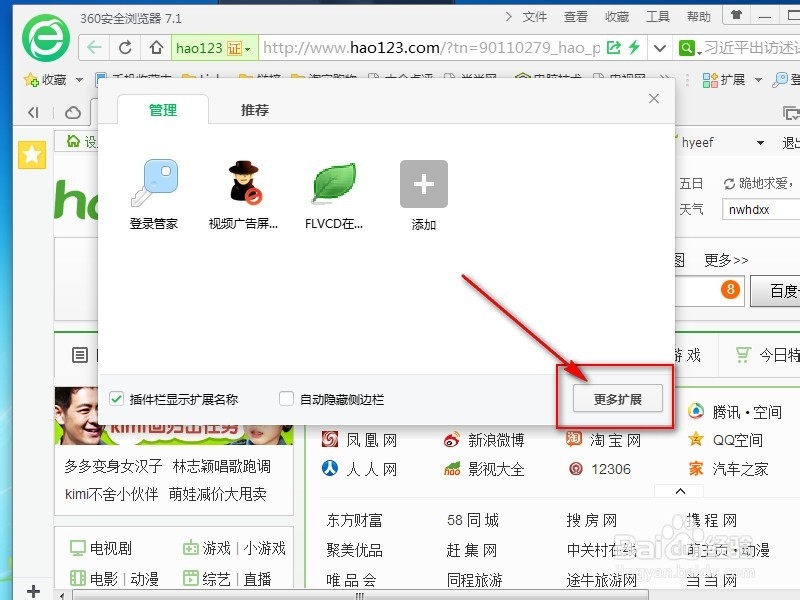The width and height of the screenshot is (800, 600).
Task: Open the 帮助 menu
Action: [x=698, y=17]
